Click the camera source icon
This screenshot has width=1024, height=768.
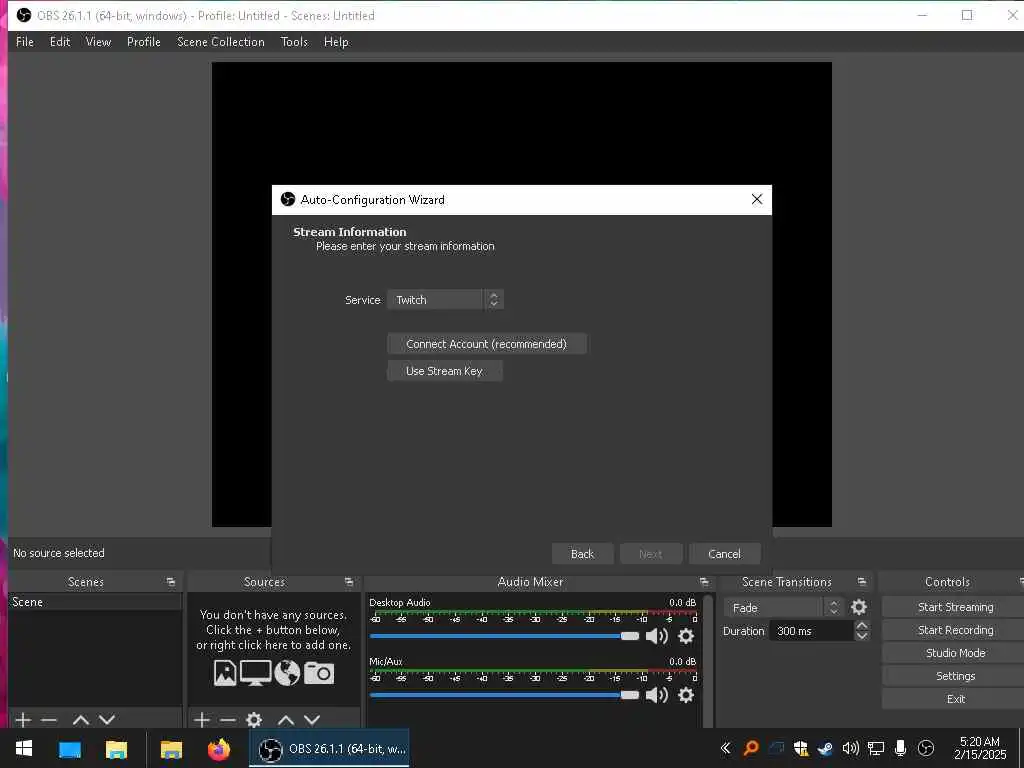(319, 673)
